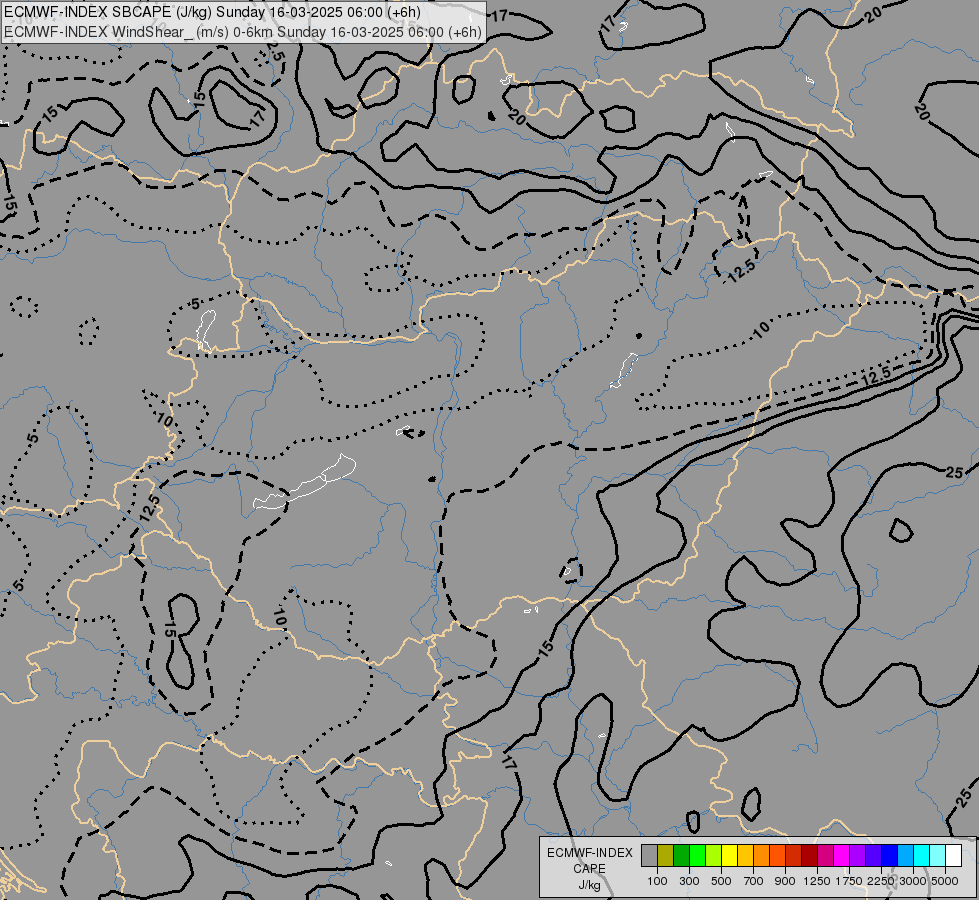Select the olive legend swatch after 100
Viewport: 979px width, 900px height.
(x=666, y=855)
